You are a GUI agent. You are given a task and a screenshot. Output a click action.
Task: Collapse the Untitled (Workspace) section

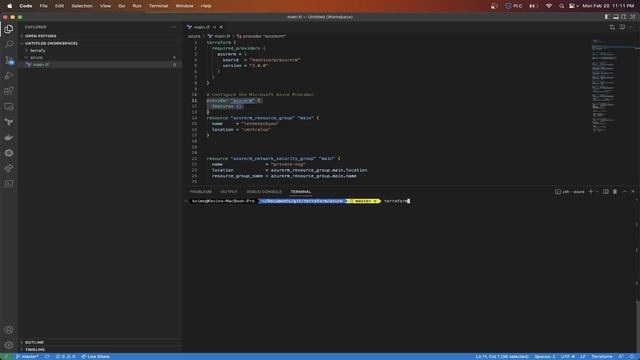coord(51,43)
